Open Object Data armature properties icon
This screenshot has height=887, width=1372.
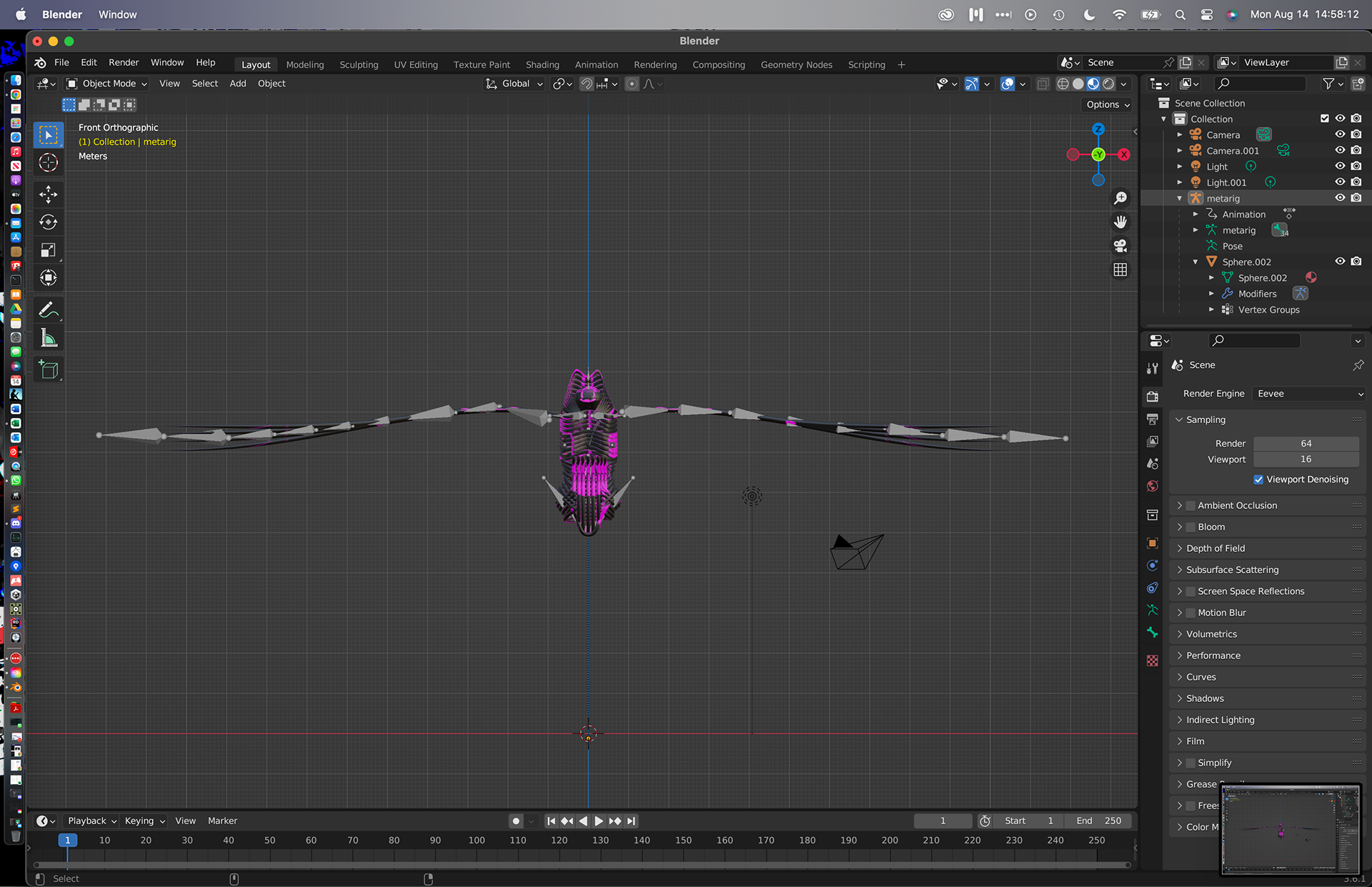[x=1152, y=610]
